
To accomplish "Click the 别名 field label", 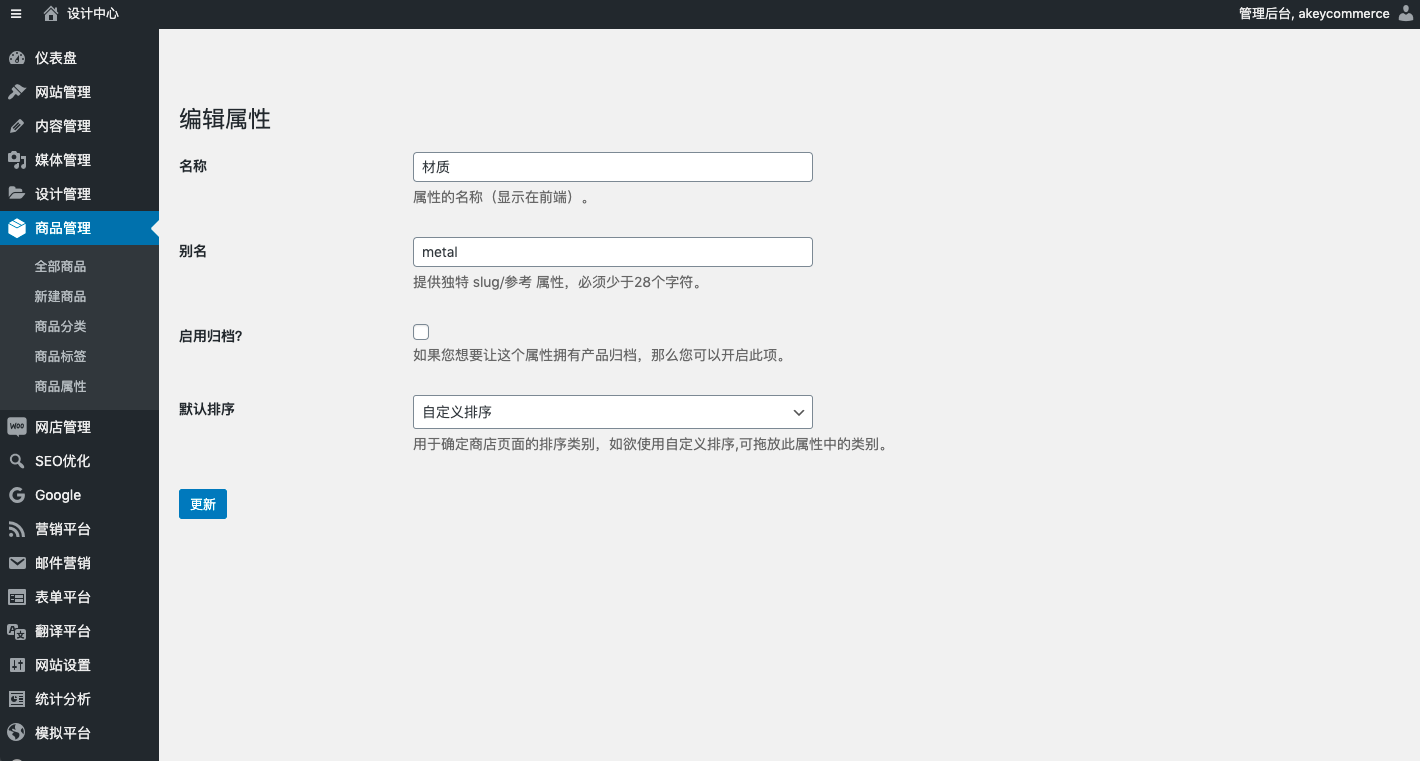I will (193, 251).
